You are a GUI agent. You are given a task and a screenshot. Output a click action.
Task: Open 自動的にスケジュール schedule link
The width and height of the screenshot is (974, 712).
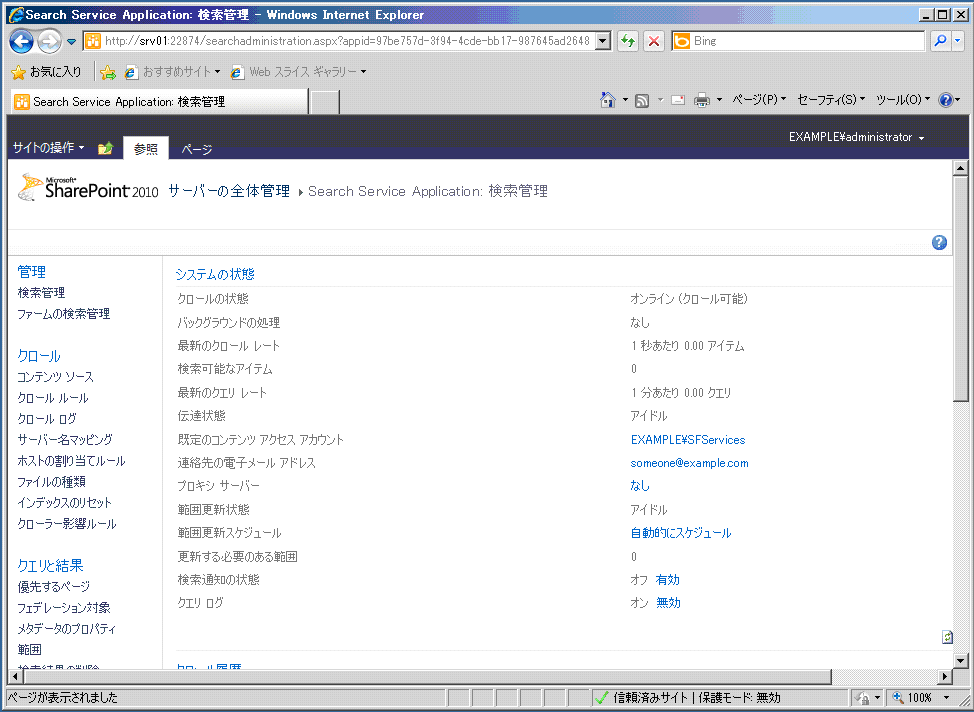click(x=681, y=533)
